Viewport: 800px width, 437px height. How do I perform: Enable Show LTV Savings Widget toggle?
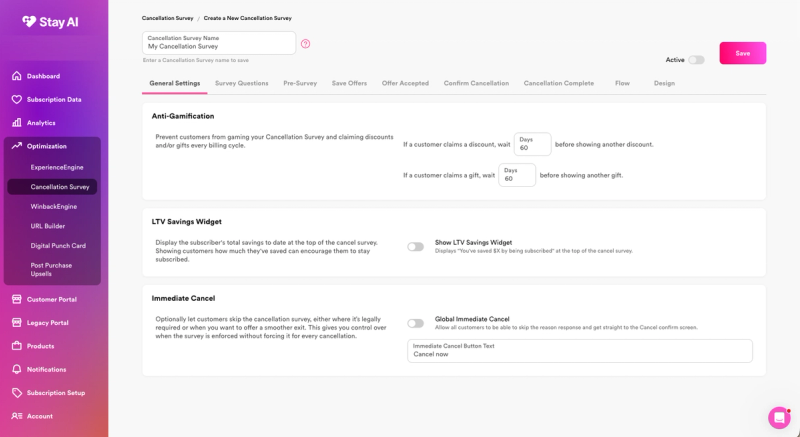click(x=415, y=247)
